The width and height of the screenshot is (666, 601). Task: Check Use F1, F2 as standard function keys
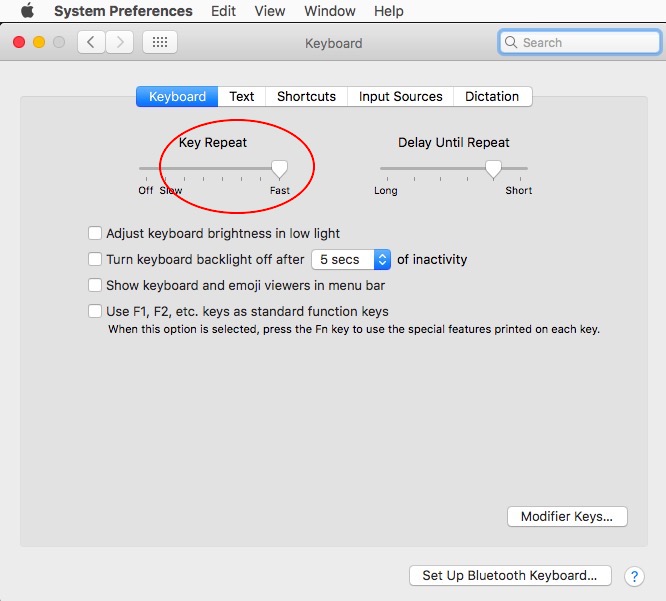coord(95,311)
